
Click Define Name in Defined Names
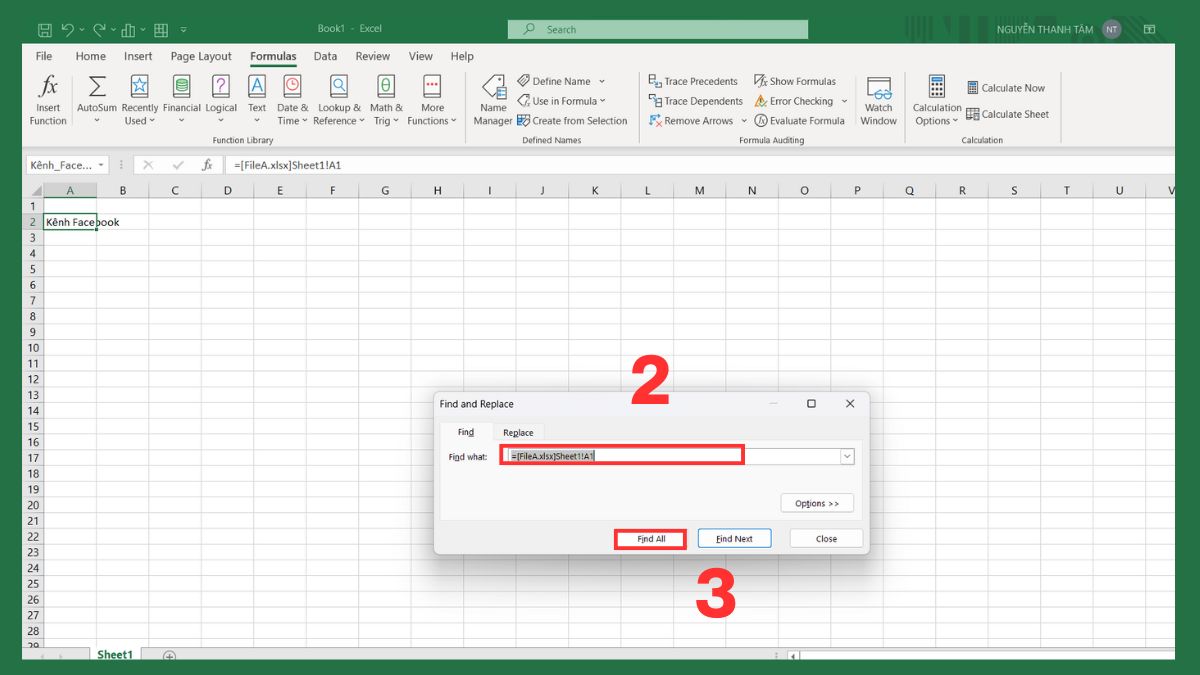[x=554, y=81]
